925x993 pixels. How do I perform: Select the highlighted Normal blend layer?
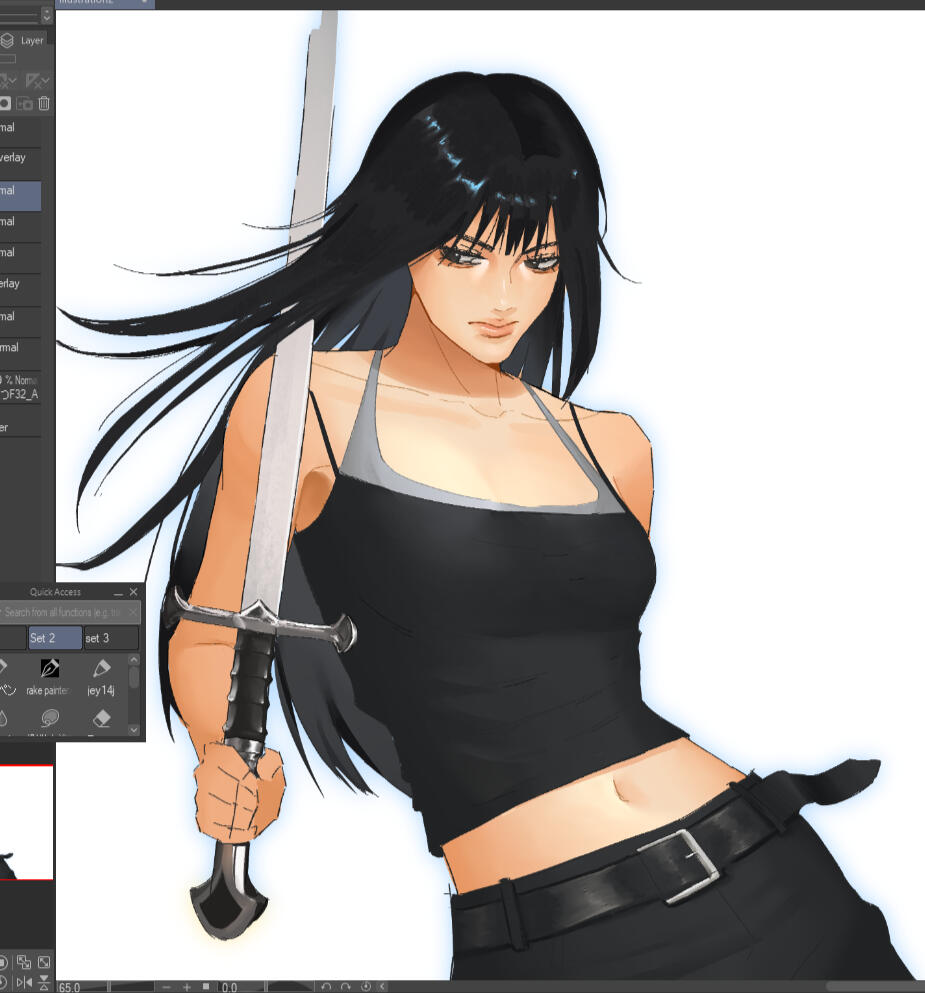pyautogui.click(x=20, y=196)
